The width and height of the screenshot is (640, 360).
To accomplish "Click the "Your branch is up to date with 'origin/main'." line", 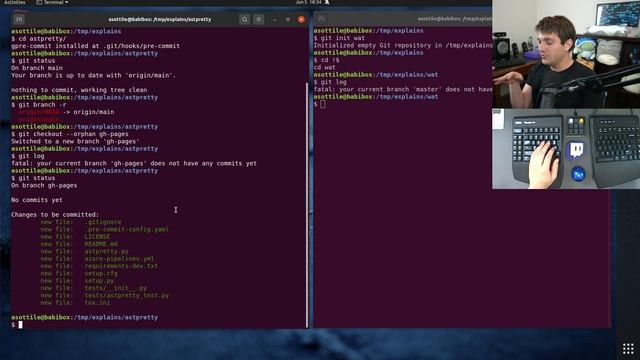I will coord(93,76).
